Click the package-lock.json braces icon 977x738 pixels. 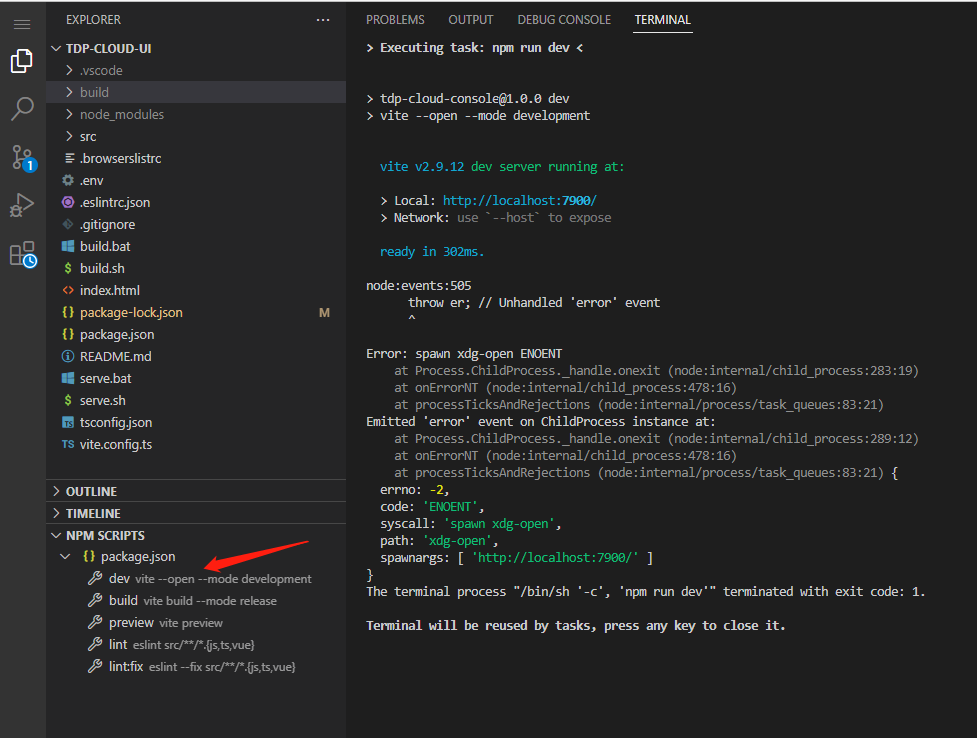(68, 312)
